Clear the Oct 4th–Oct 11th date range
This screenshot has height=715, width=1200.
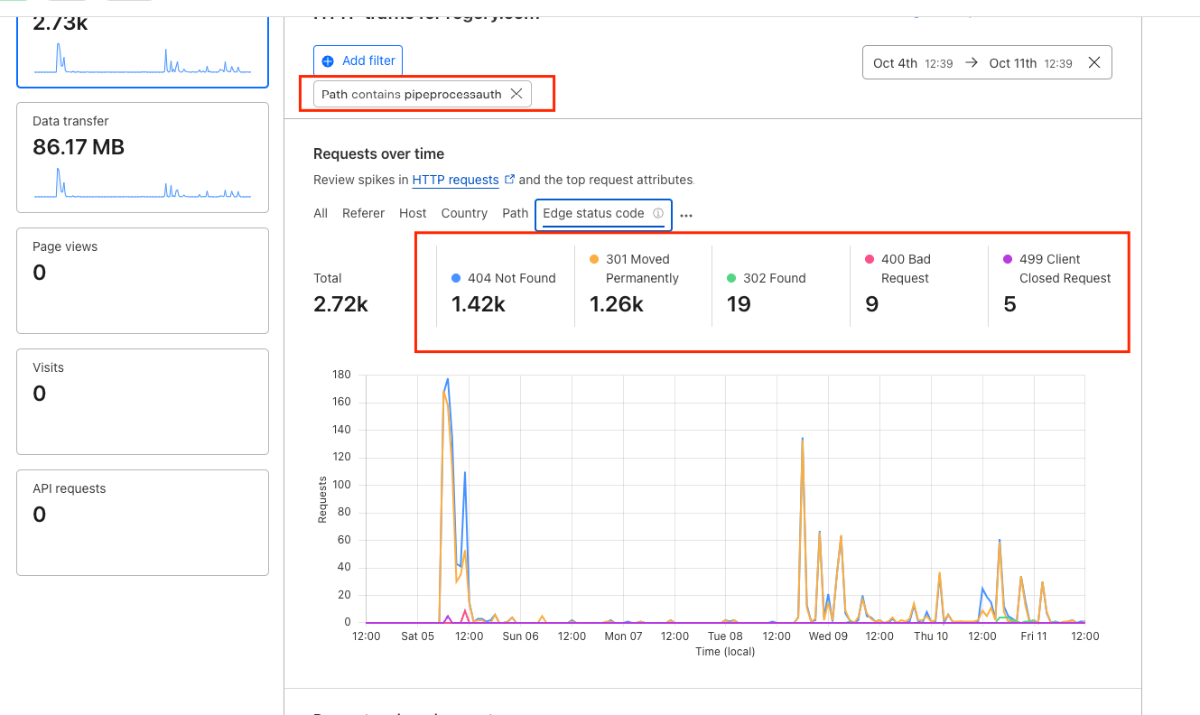click(1094, 63)
